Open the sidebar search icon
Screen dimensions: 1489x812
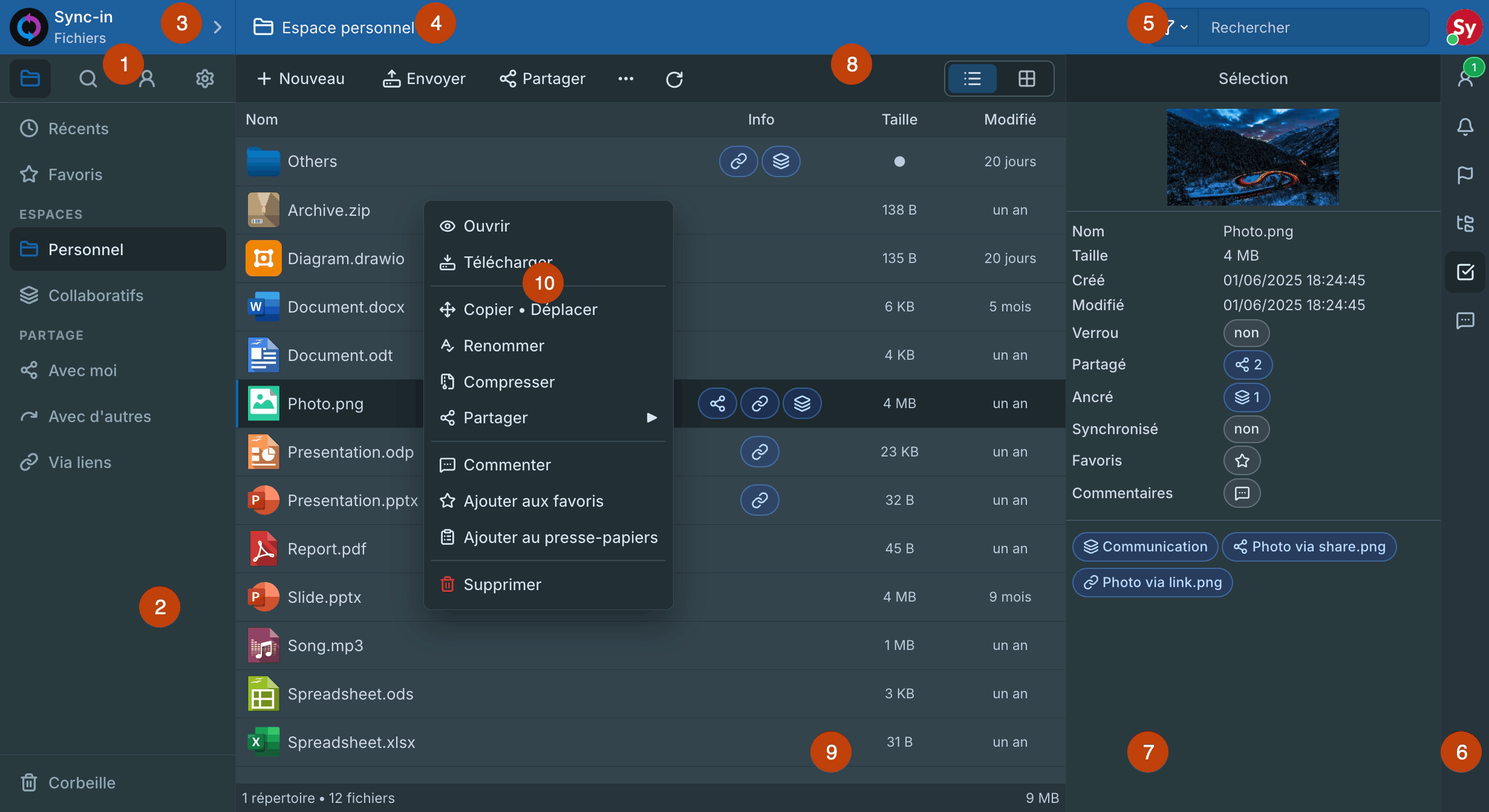(x=88, y=79)
